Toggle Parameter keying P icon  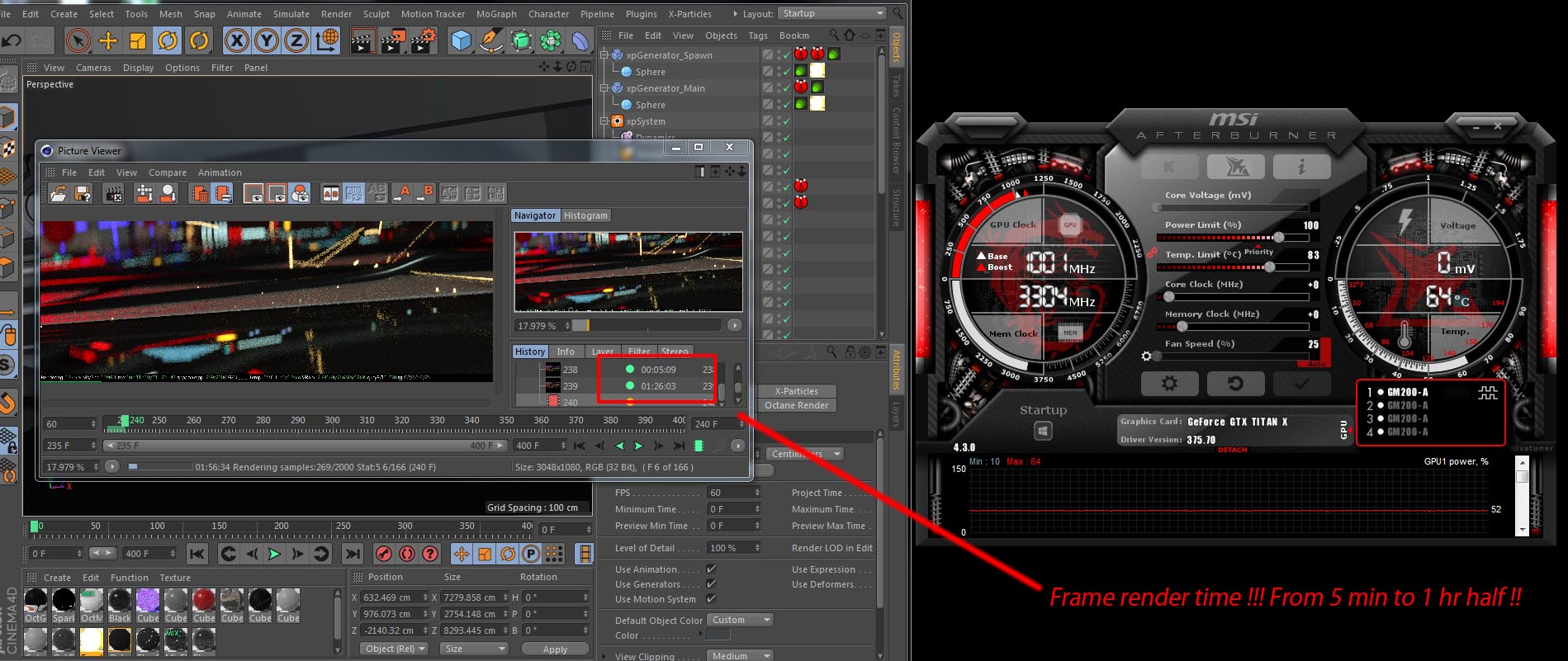coord(531,554)
